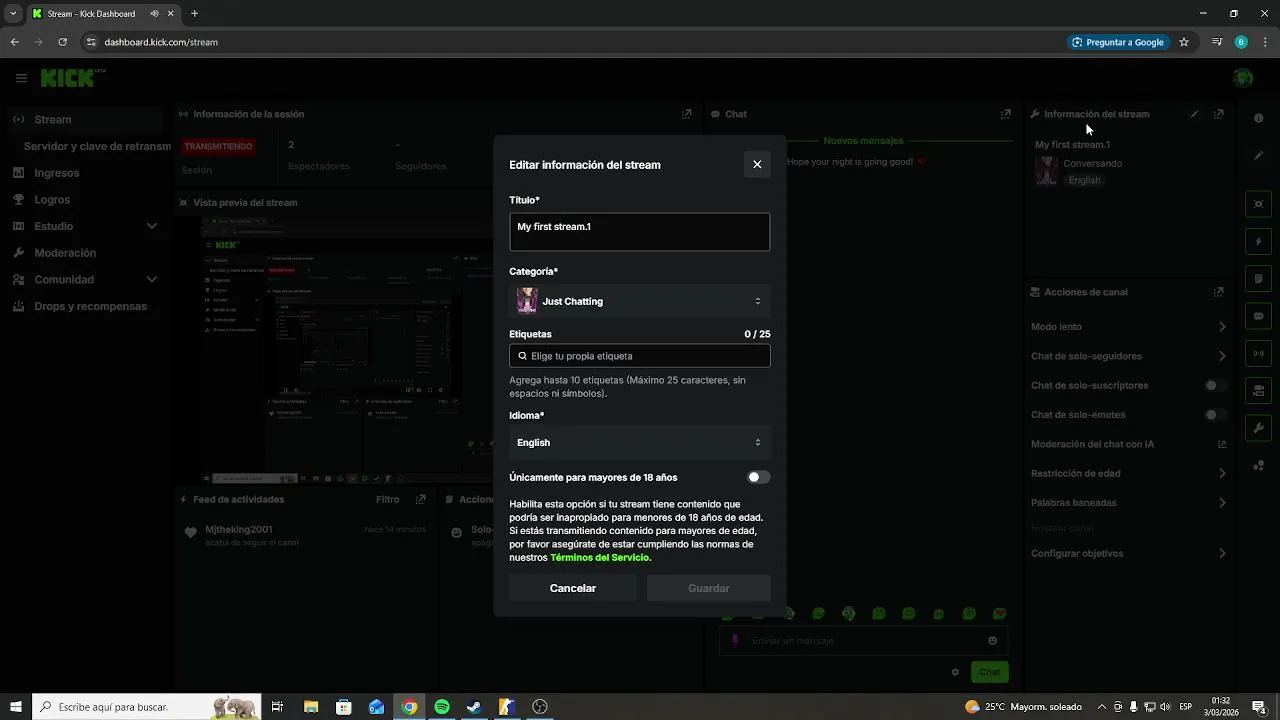Click the chat bubble icon in right sidebar
The height and width of the screenshot is (720, 1280).
[x=1258, y=316]
